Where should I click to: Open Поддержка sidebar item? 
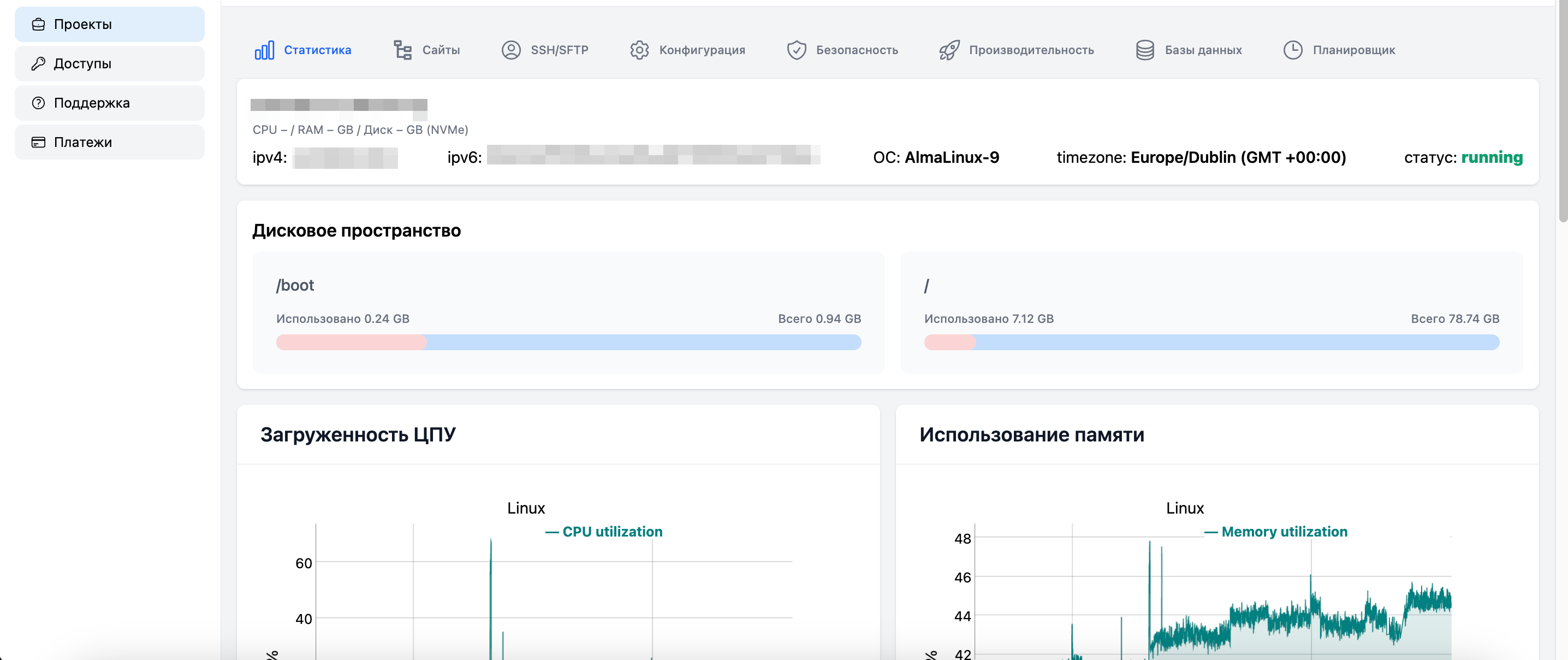[x=110, y=103]
